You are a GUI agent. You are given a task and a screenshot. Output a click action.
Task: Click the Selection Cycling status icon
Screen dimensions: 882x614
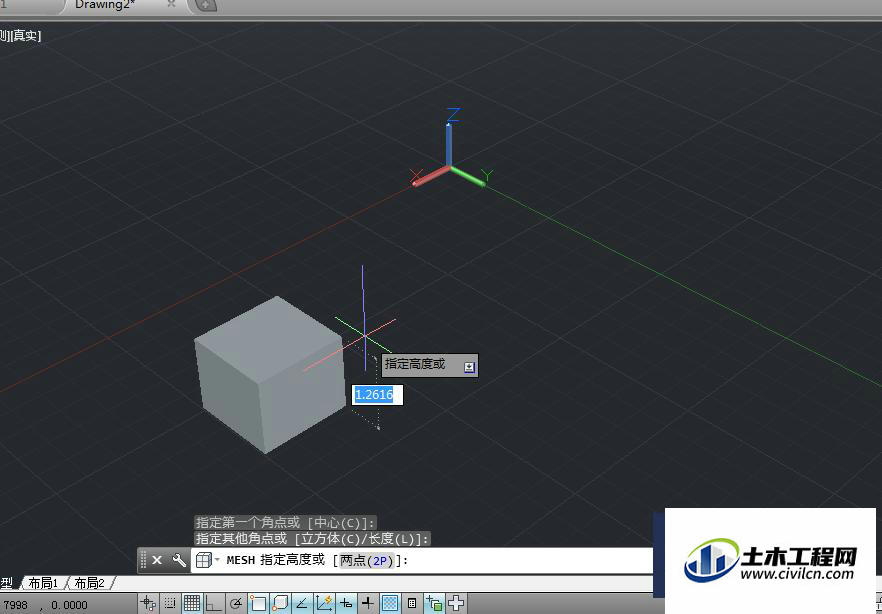pyautogui.click(x=434, y=603)
